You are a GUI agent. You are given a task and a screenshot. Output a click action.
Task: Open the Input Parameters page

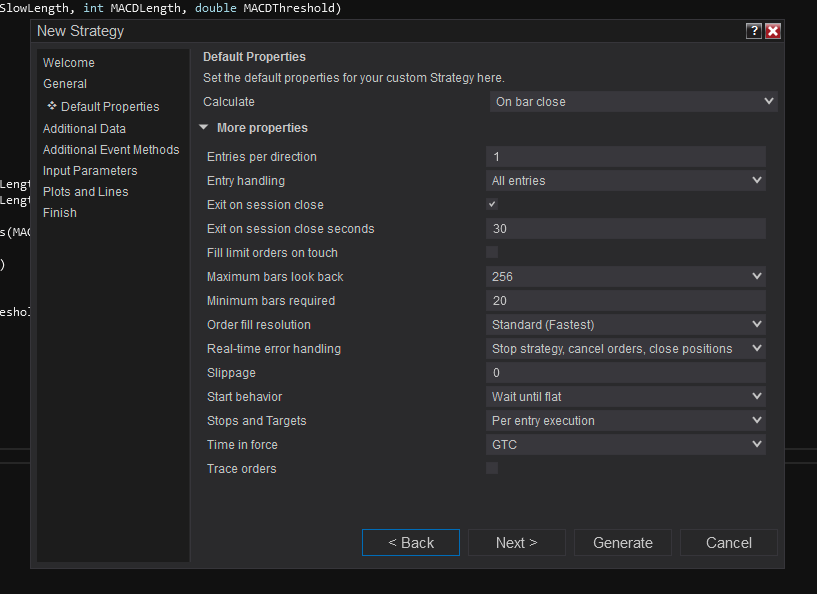90,171
